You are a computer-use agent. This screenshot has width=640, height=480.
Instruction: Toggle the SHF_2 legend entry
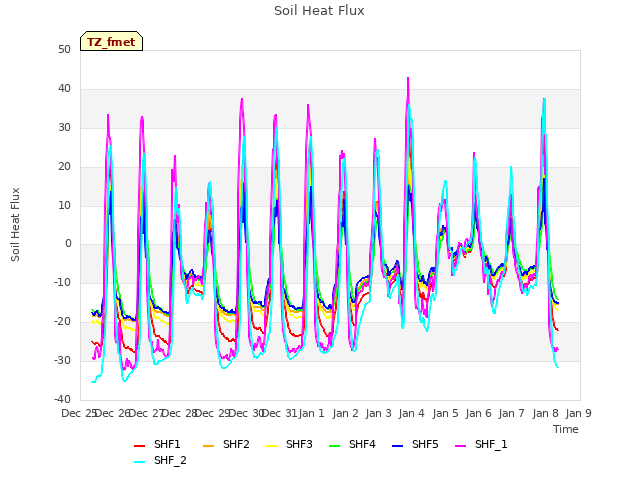tap(160, 460)
